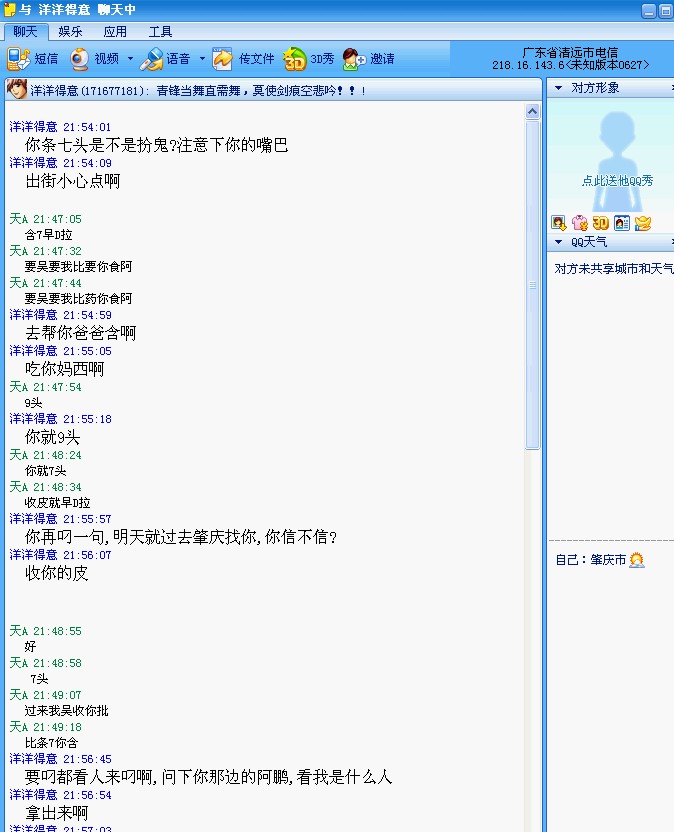The height and width of the screenshot is (832, 674).
Task: Open the 应用 tab
Action: pyautogui.click(x=115, y=32)
